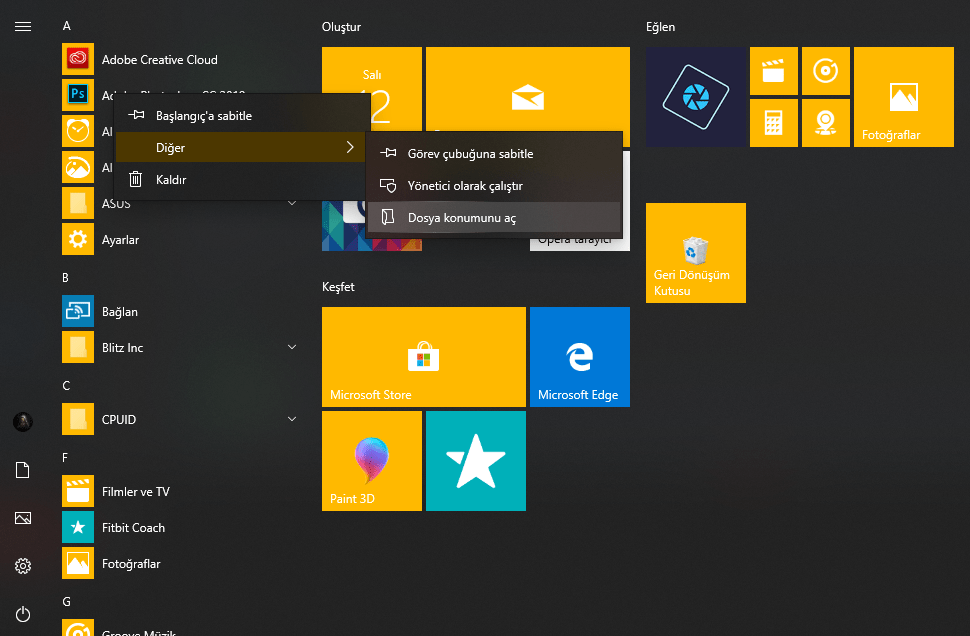The width and height of the screenshot is (970, 636).
Task: Open Filmler ve TV app icon
Action: 78,491
